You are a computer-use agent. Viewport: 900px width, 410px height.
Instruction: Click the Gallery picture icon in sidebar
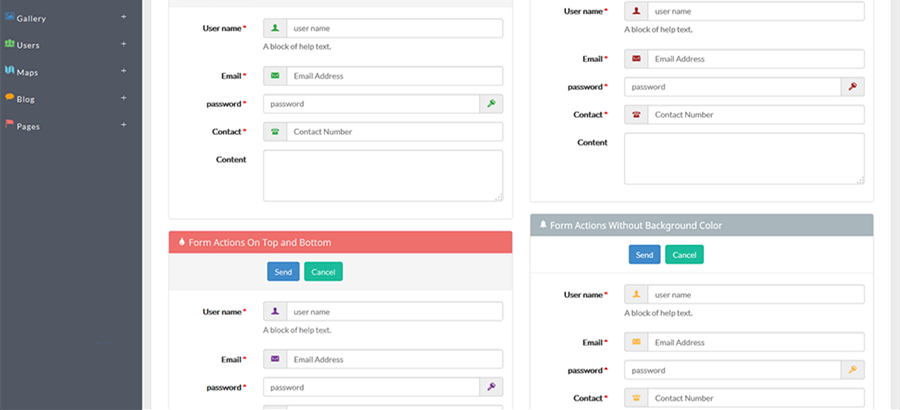[9, 17]
